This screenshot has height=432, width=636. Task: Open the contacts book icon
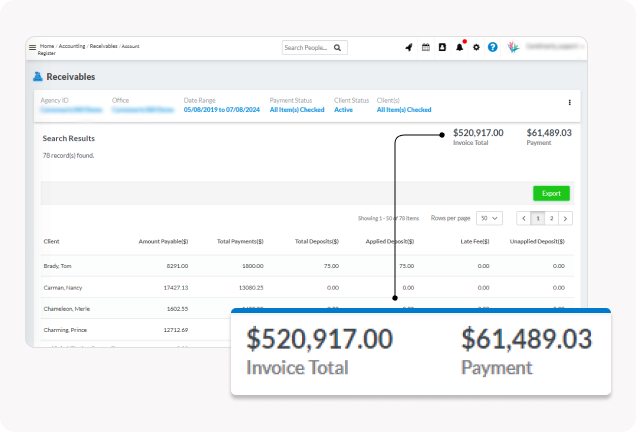coord(442,47)
